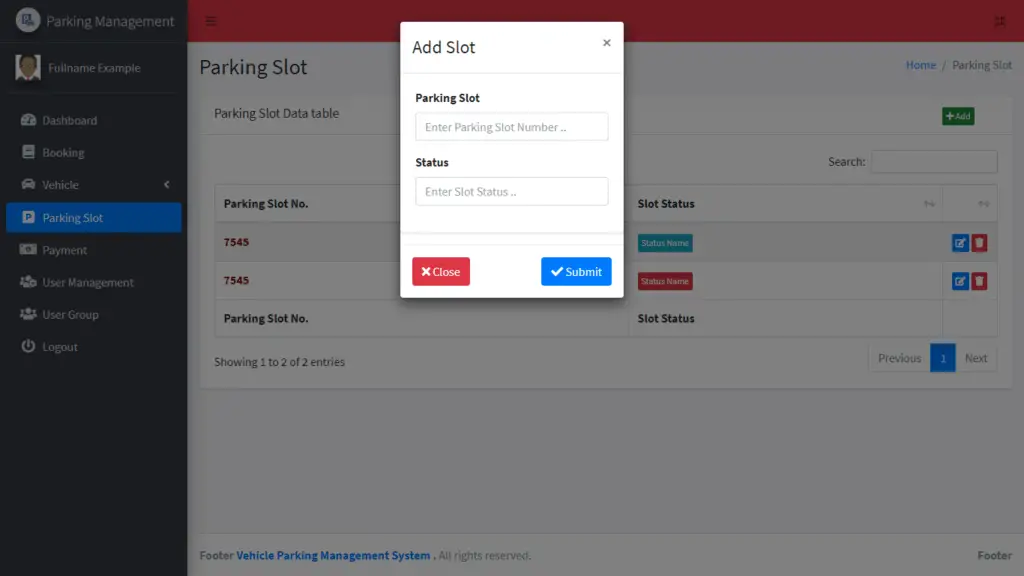This screenshot has height=576, width=1024.
Task: Edit slot 7545 with the blue pencil icon
Action: click(960, 242)
